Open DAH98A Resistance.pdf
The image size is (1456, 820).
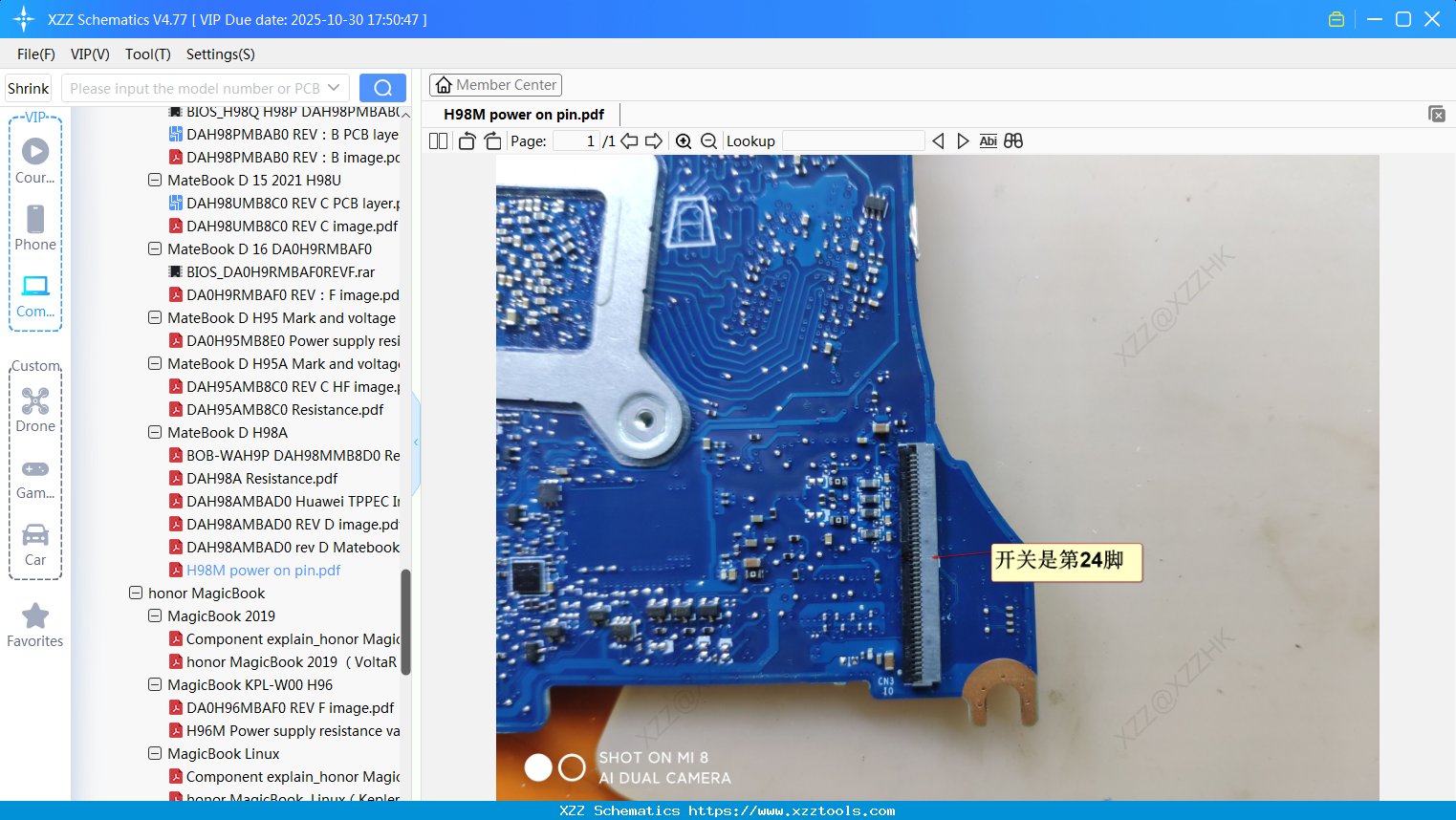253,478
